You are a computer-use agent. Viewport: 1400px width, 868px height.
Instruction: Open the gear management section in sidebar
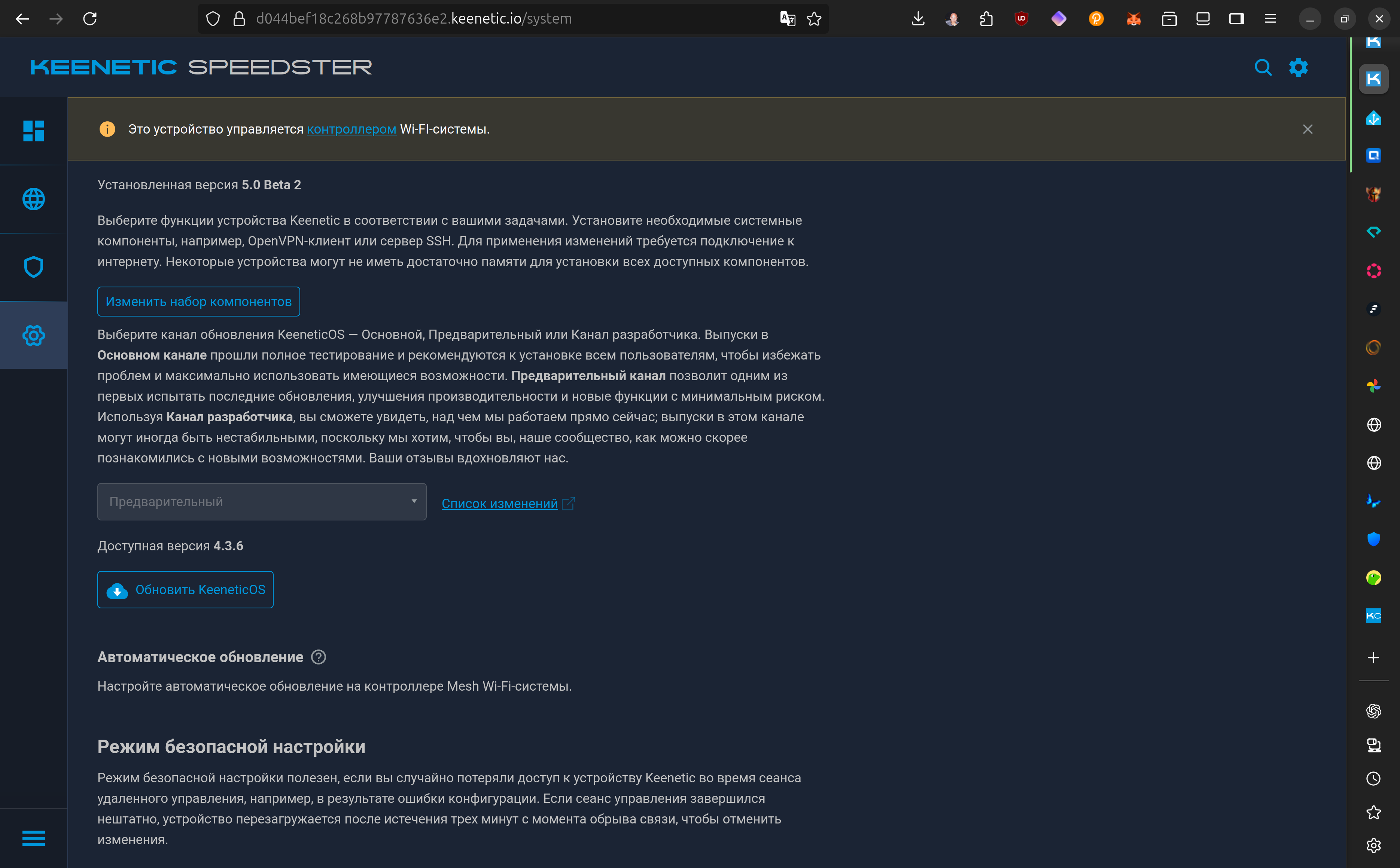pos(33,335)
